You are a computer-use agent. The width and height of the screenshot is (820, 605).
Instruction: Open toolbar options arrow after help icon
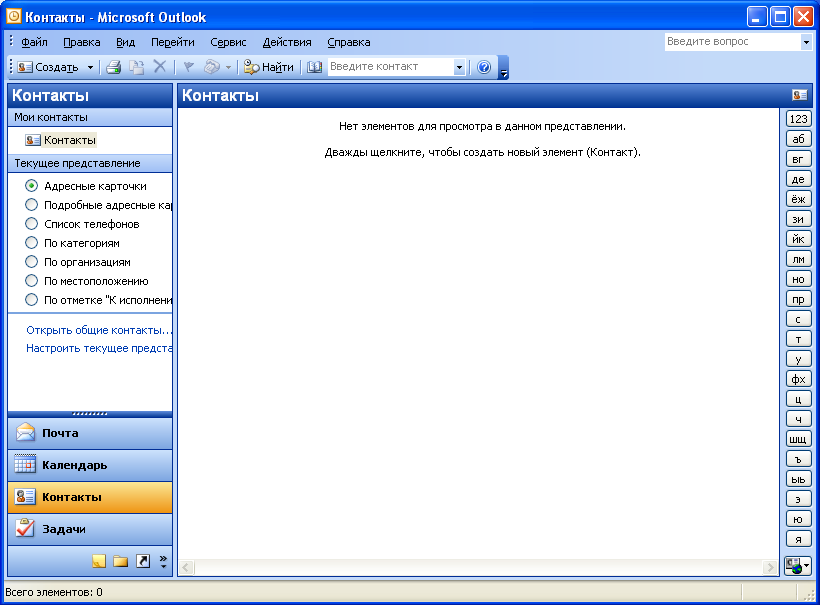(x=504, y=67)
